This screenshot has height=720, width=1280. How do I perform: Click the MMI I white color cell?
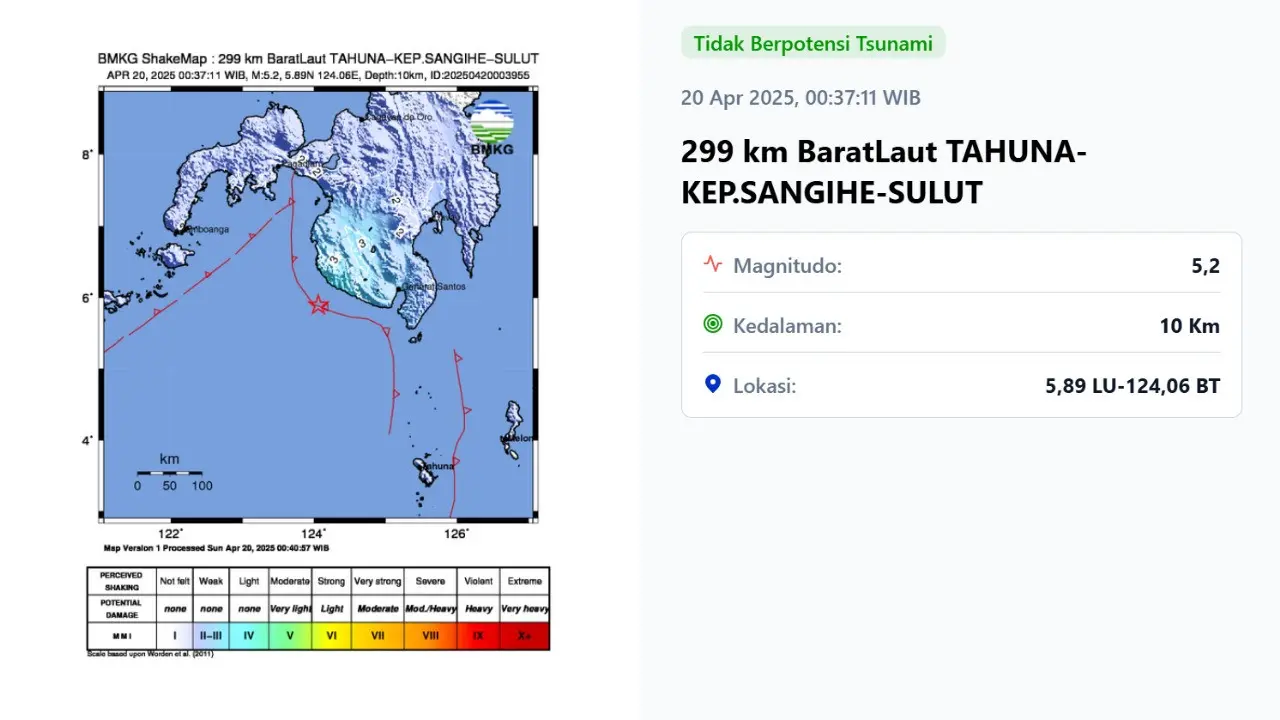174,636
